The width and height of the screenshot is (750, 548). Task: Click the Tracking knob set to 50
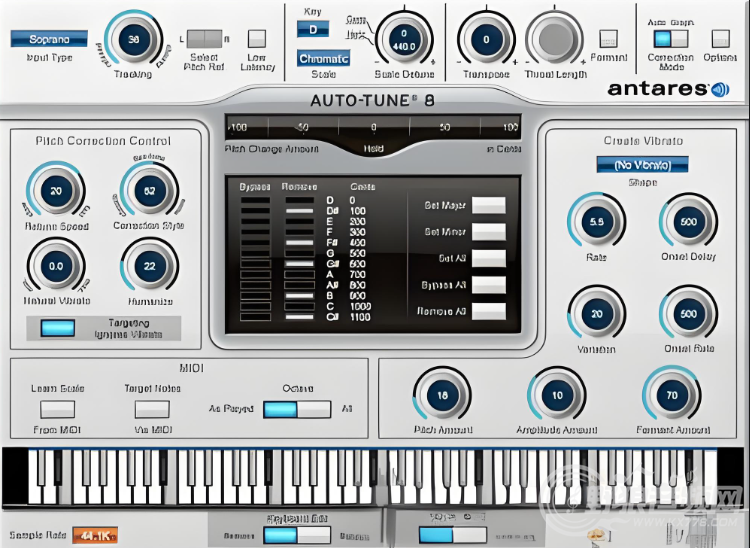click(133, 40)
